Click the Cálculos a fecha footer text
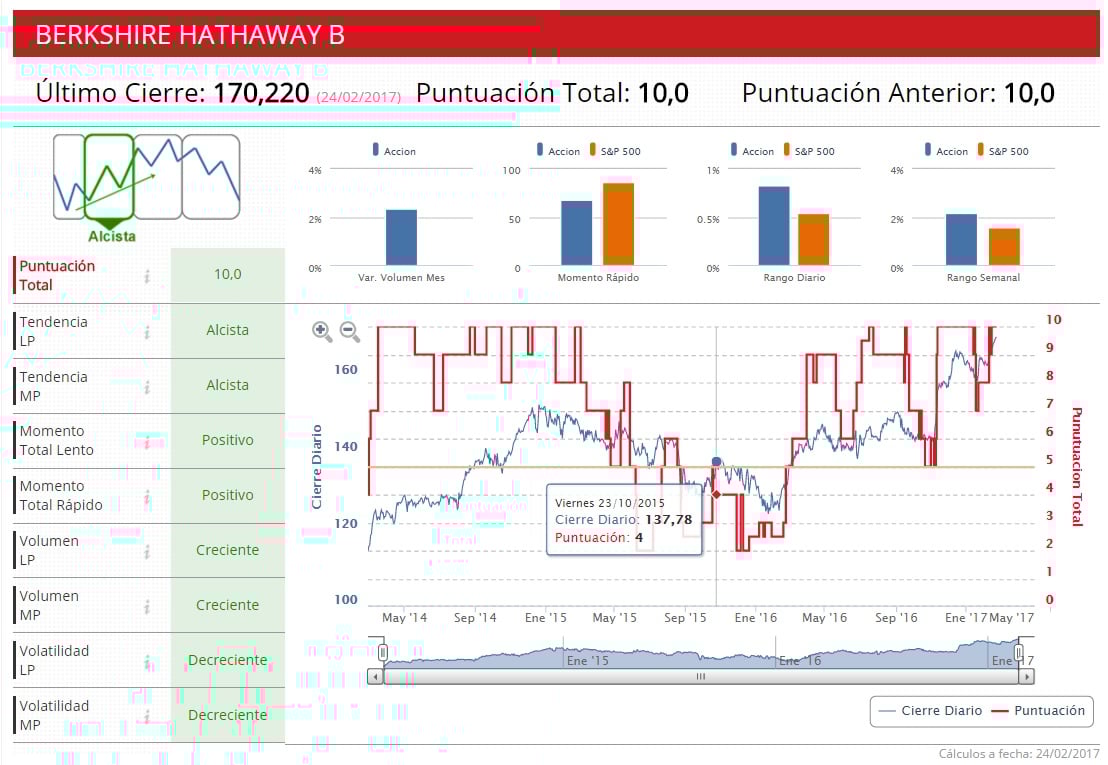 tap(1019, 754)
